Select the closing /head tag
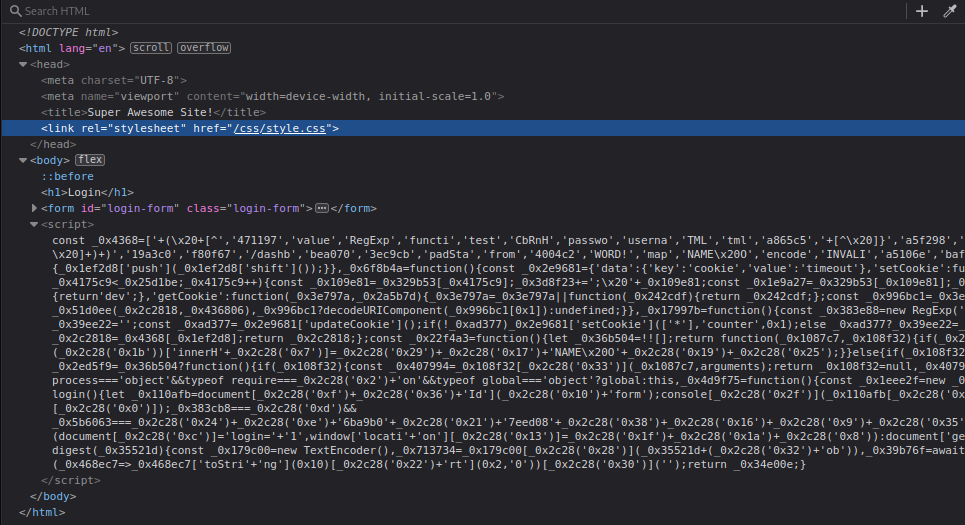 53,144
